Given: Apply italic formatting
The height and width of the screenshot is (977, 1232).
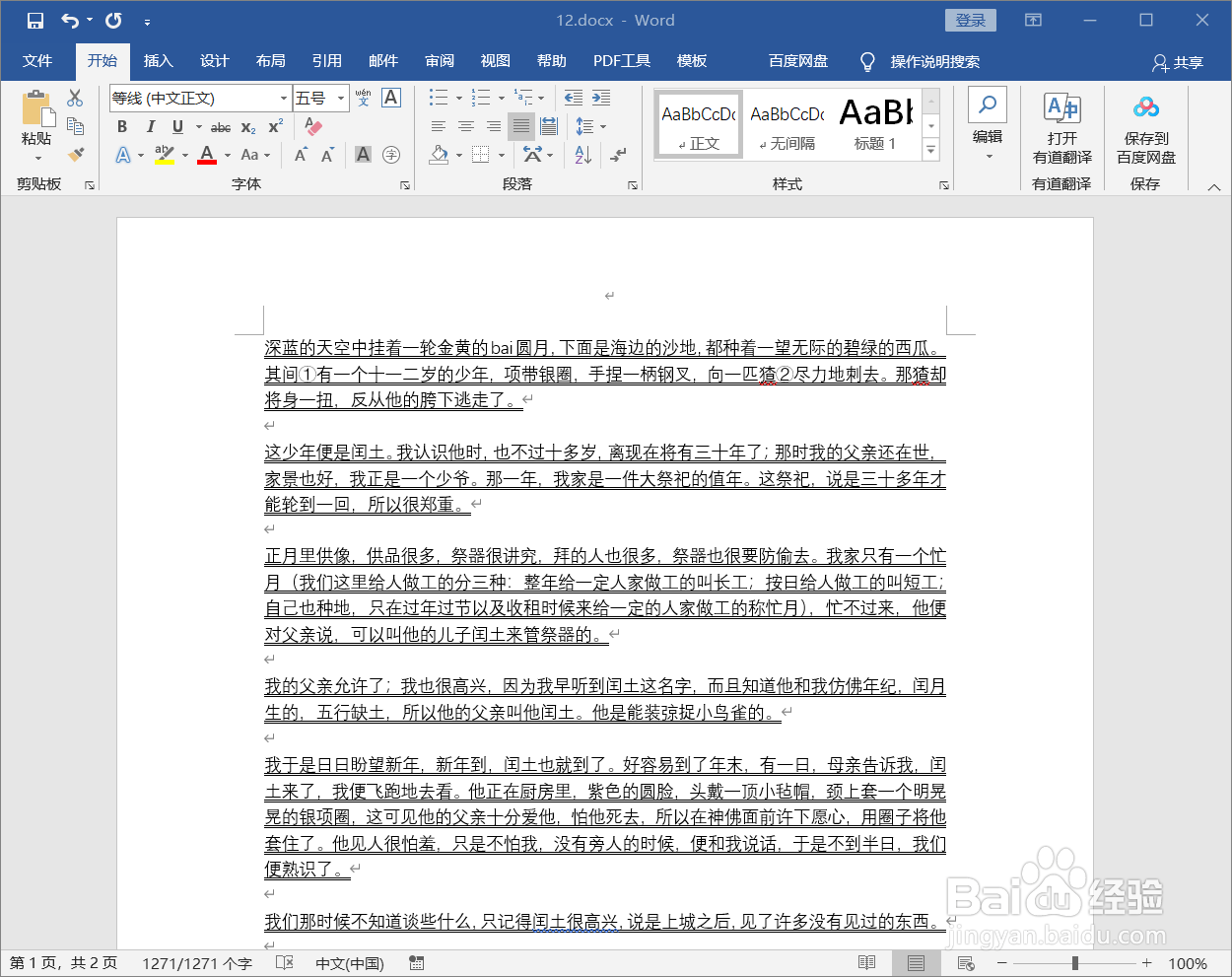Looking at the screenshot, I should coord(150,127).
